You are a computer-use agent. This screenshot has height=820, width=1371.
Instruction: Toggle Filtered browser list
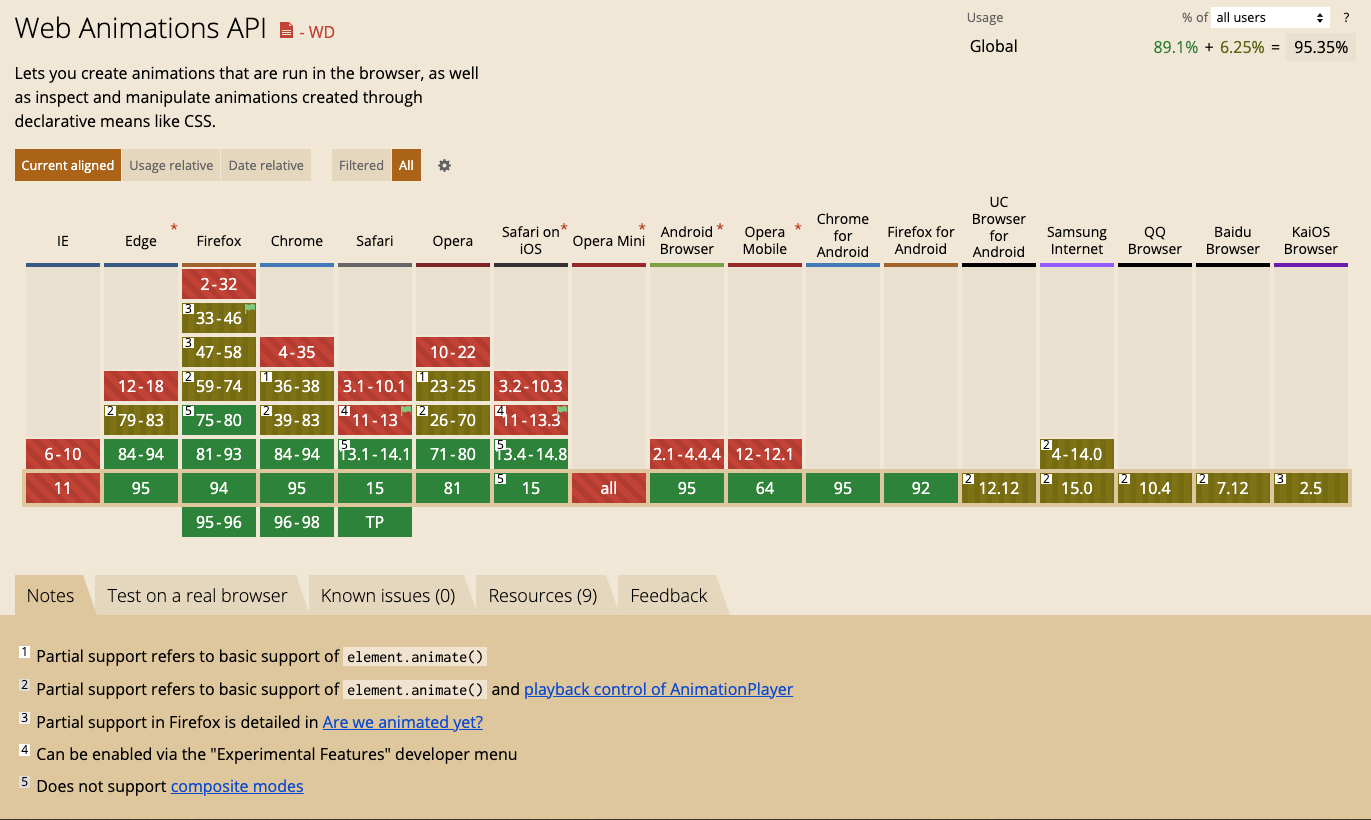[361, 165]
